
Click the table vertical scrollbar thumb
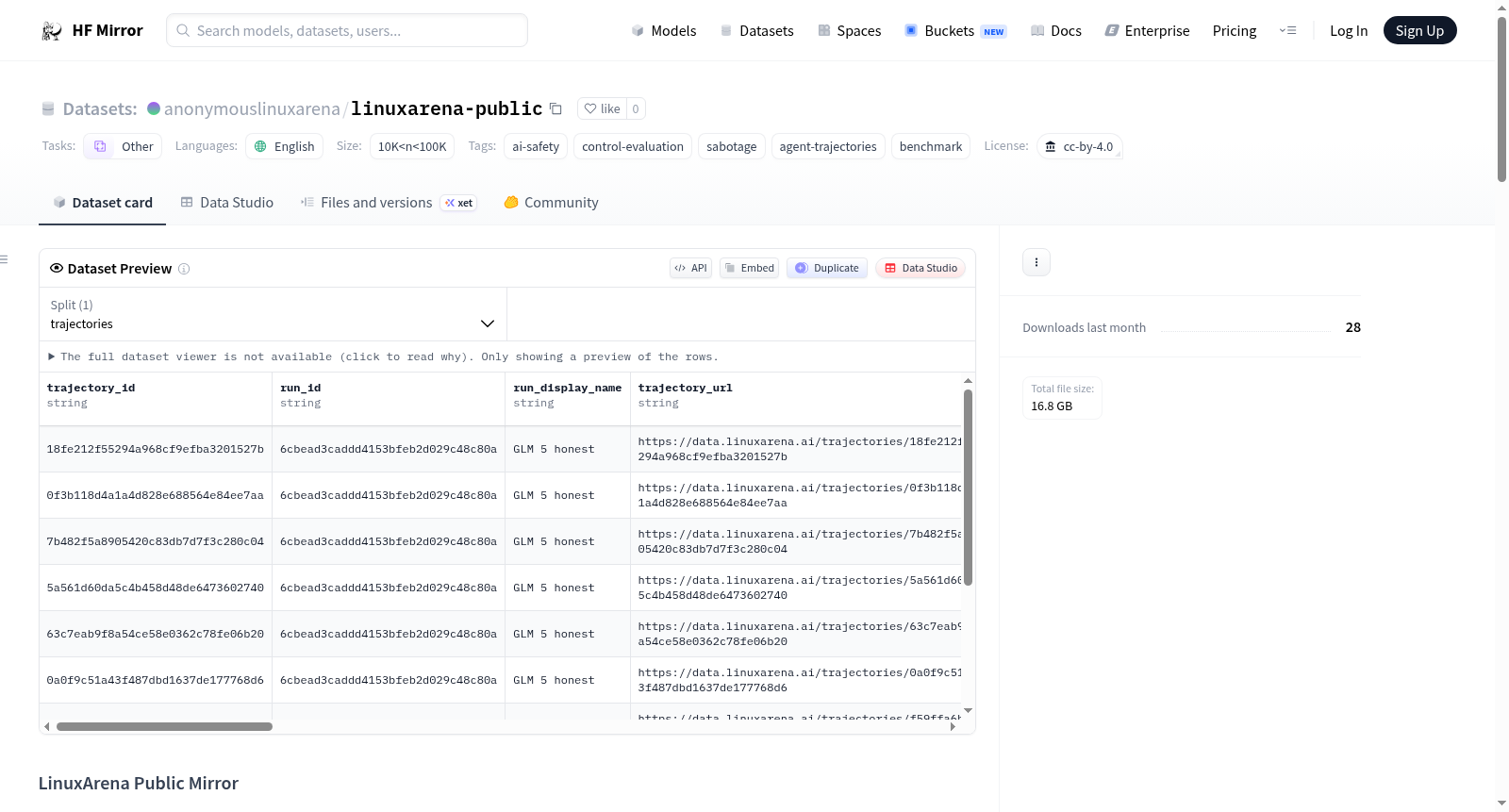(968, 488)
